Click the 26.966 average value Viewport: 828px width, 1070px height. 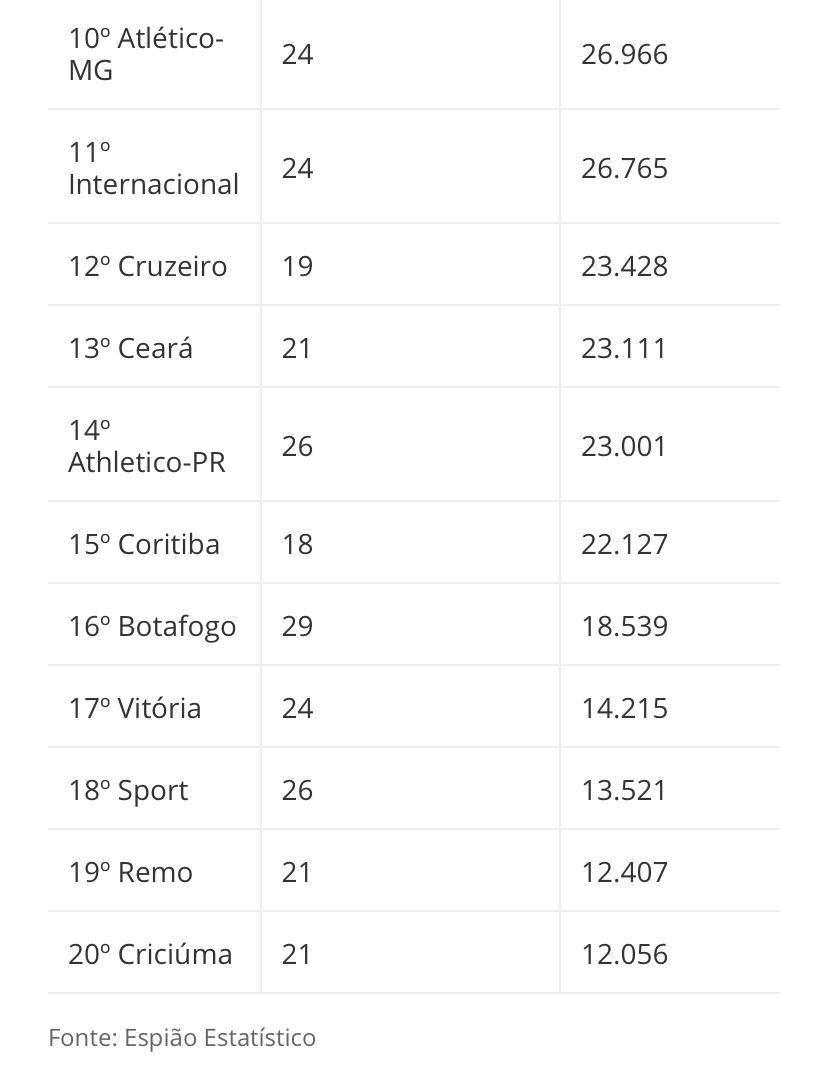pyautogui.click(x=624, y=55)
